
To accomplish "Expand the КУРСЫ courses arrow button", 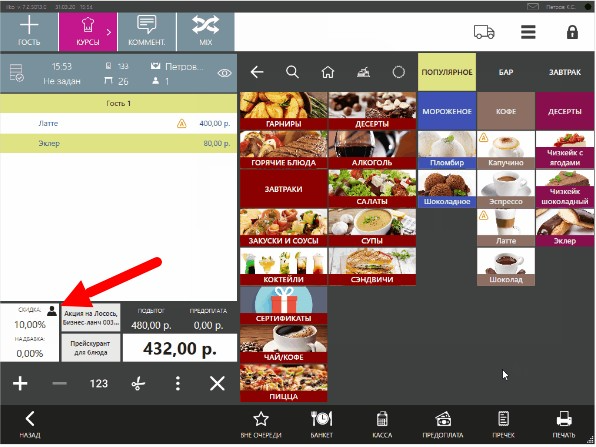I will coord(88,32).
